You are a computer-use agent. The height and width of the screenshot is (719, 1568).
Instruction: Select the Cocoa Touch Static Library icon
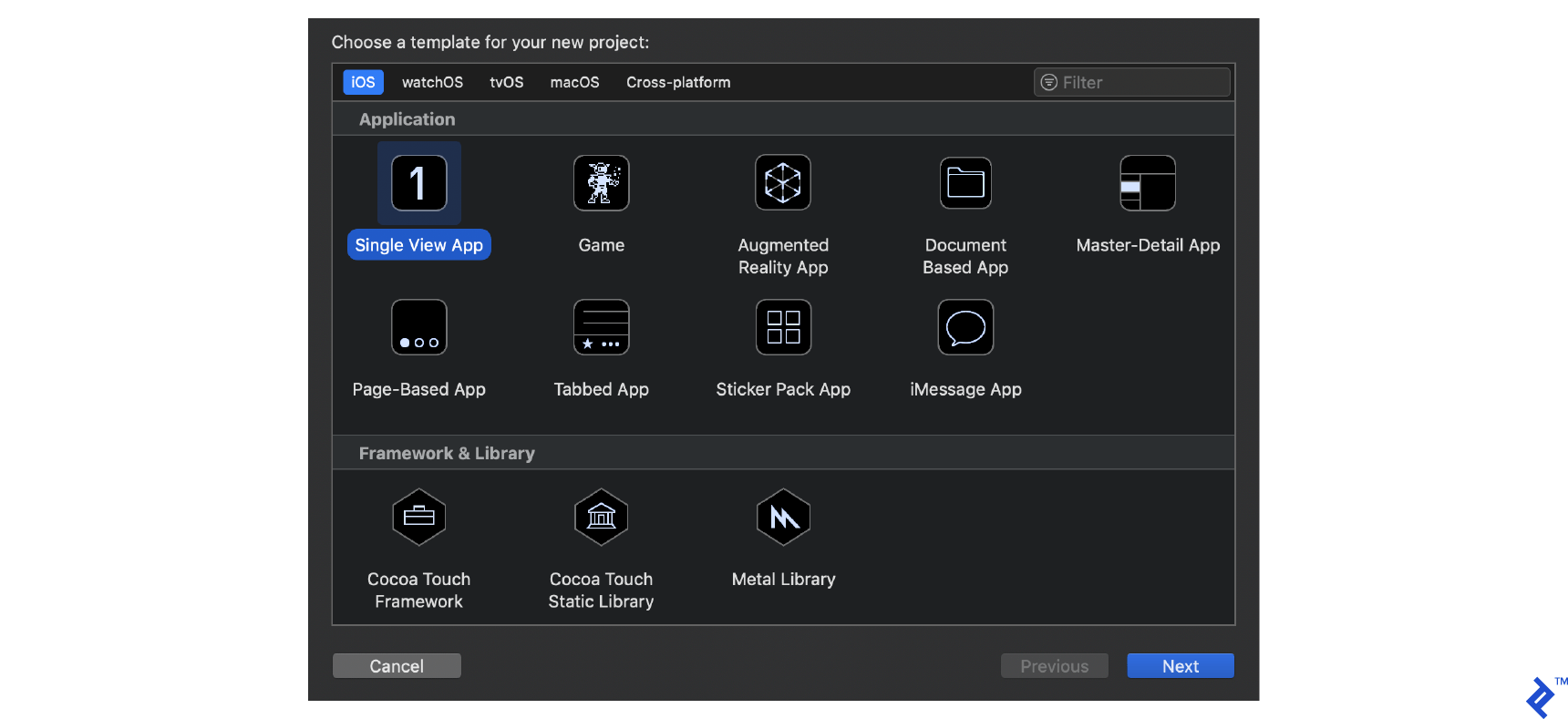coord(602,518)
